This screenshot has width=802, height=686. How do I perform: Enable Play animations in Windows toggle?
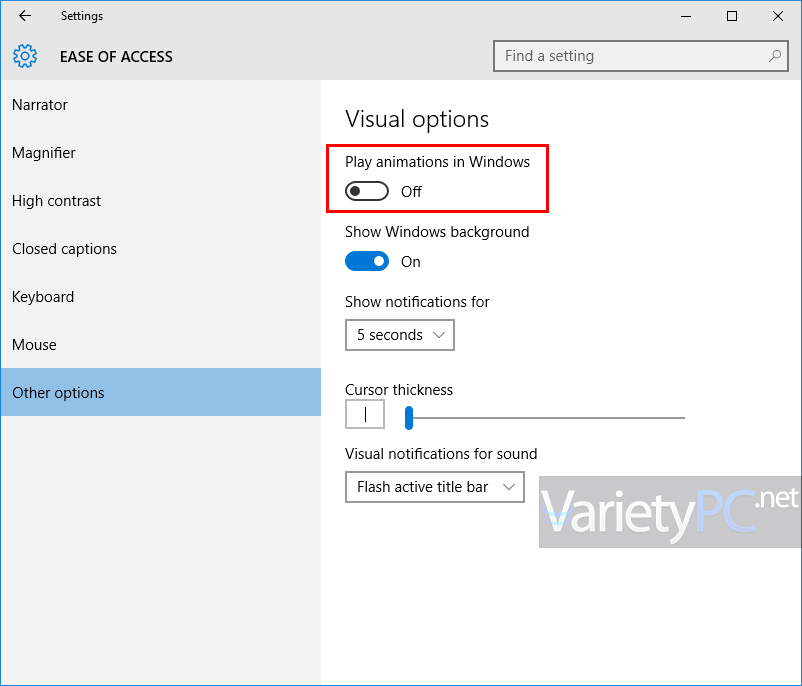tap(366, 191)
